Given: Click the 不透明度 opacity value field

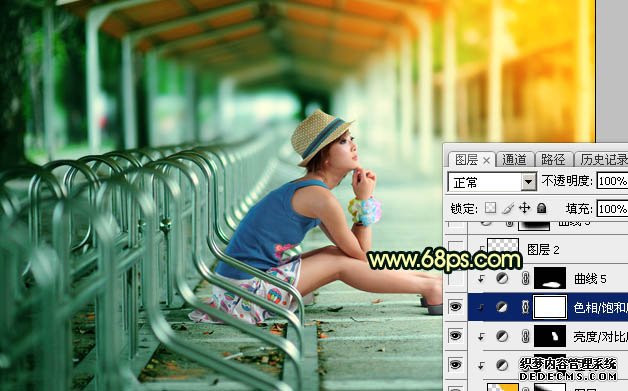Looking at the screenshot, I should click(612, 181).
